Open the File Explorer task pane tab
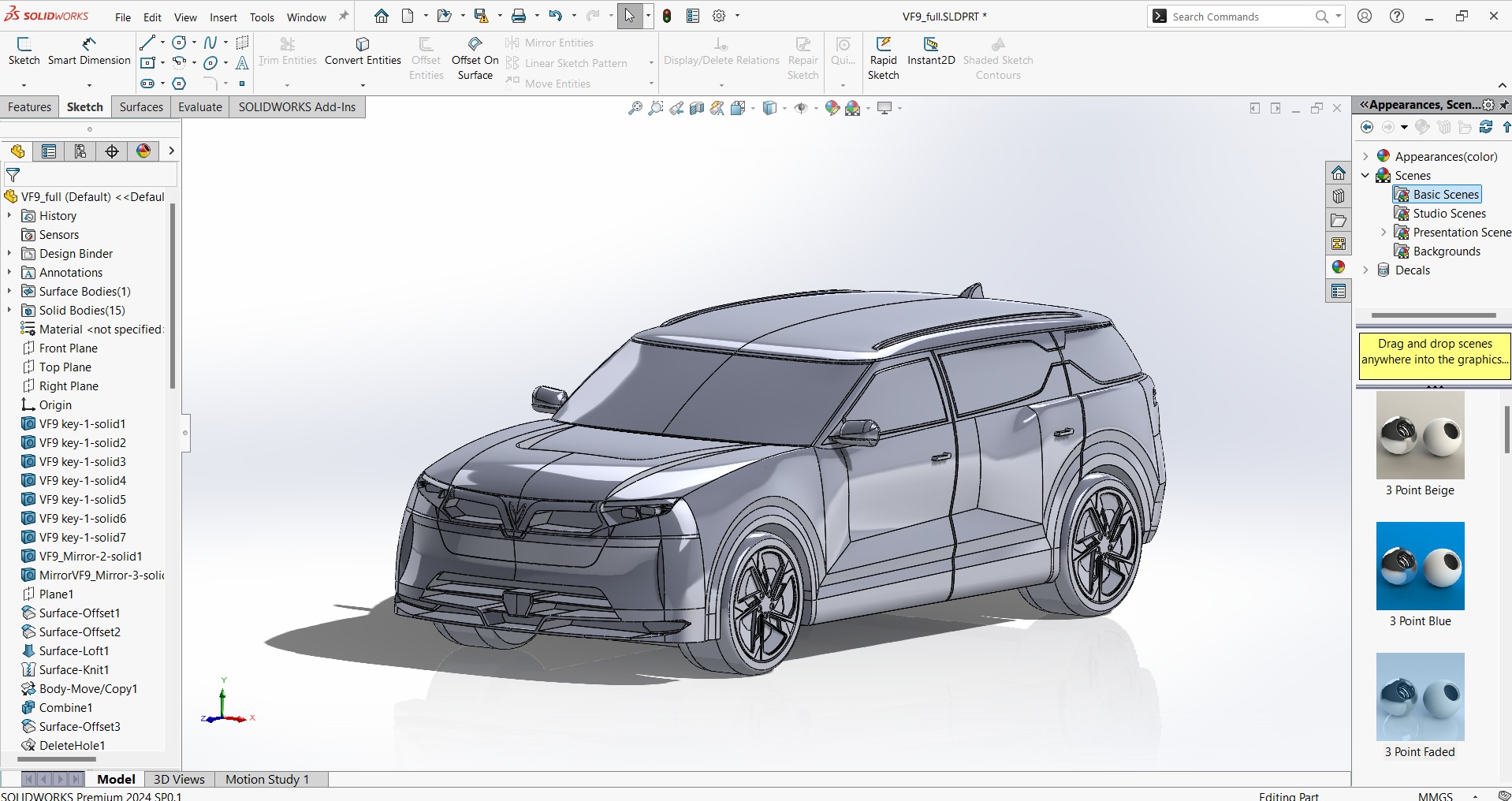Viewport: 1512px width, 801px height. click(x=1339, y=220)
